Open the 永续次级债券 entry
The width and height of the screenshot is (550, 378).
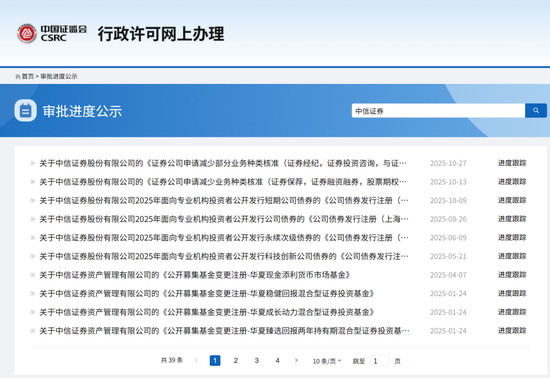[x=224, y=237]
